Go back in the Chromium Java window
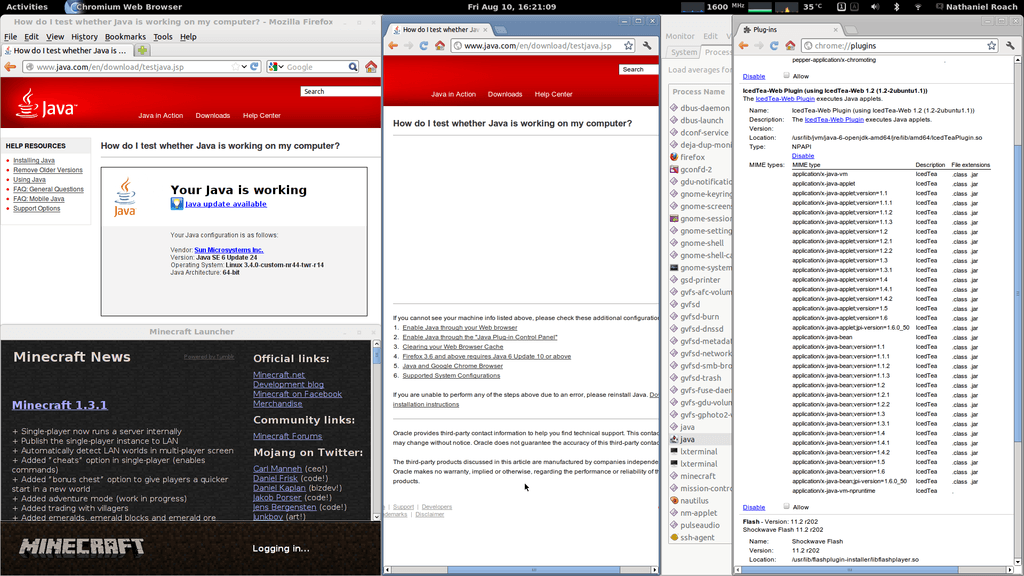The width and height of the screenshot is (1024, 576). click(x=393, y=46)
